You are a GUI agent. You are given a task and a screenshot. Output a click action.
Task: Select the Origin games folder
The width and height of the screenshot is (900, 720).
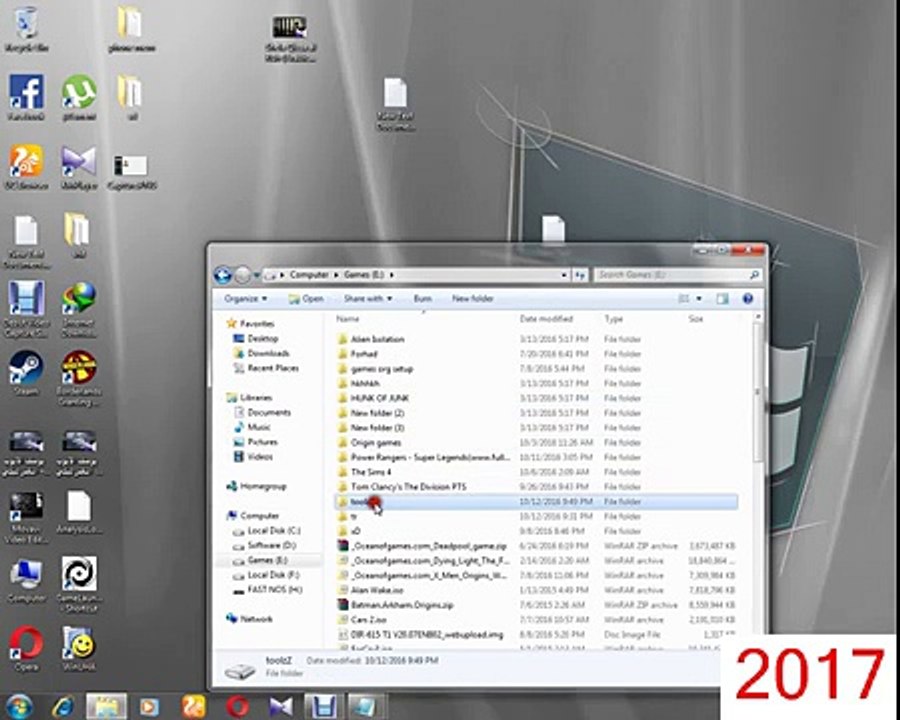tap(370, 443)
